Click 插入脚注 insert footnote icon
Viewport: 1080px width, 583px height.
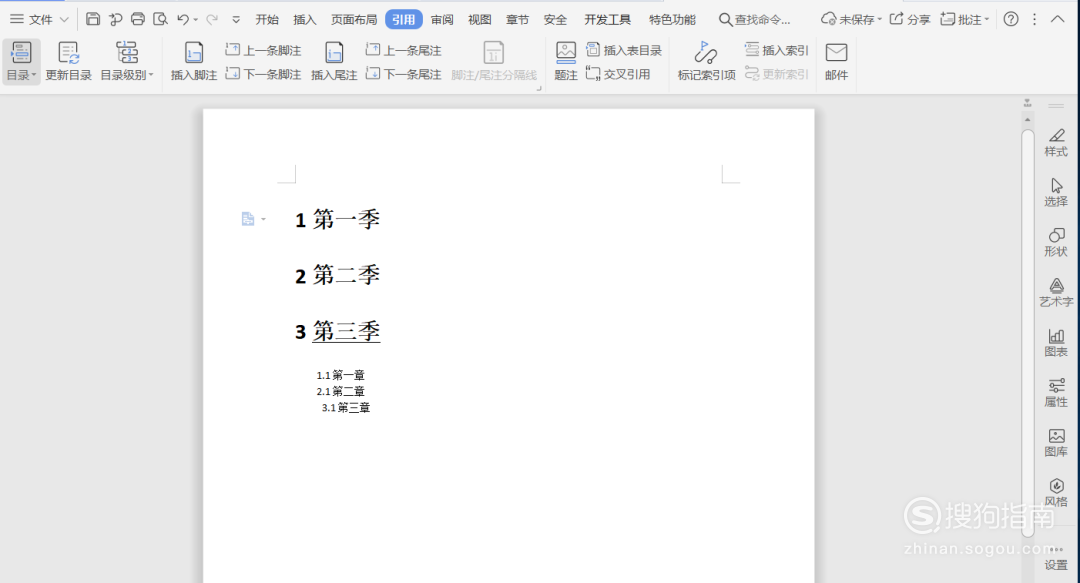194,53
